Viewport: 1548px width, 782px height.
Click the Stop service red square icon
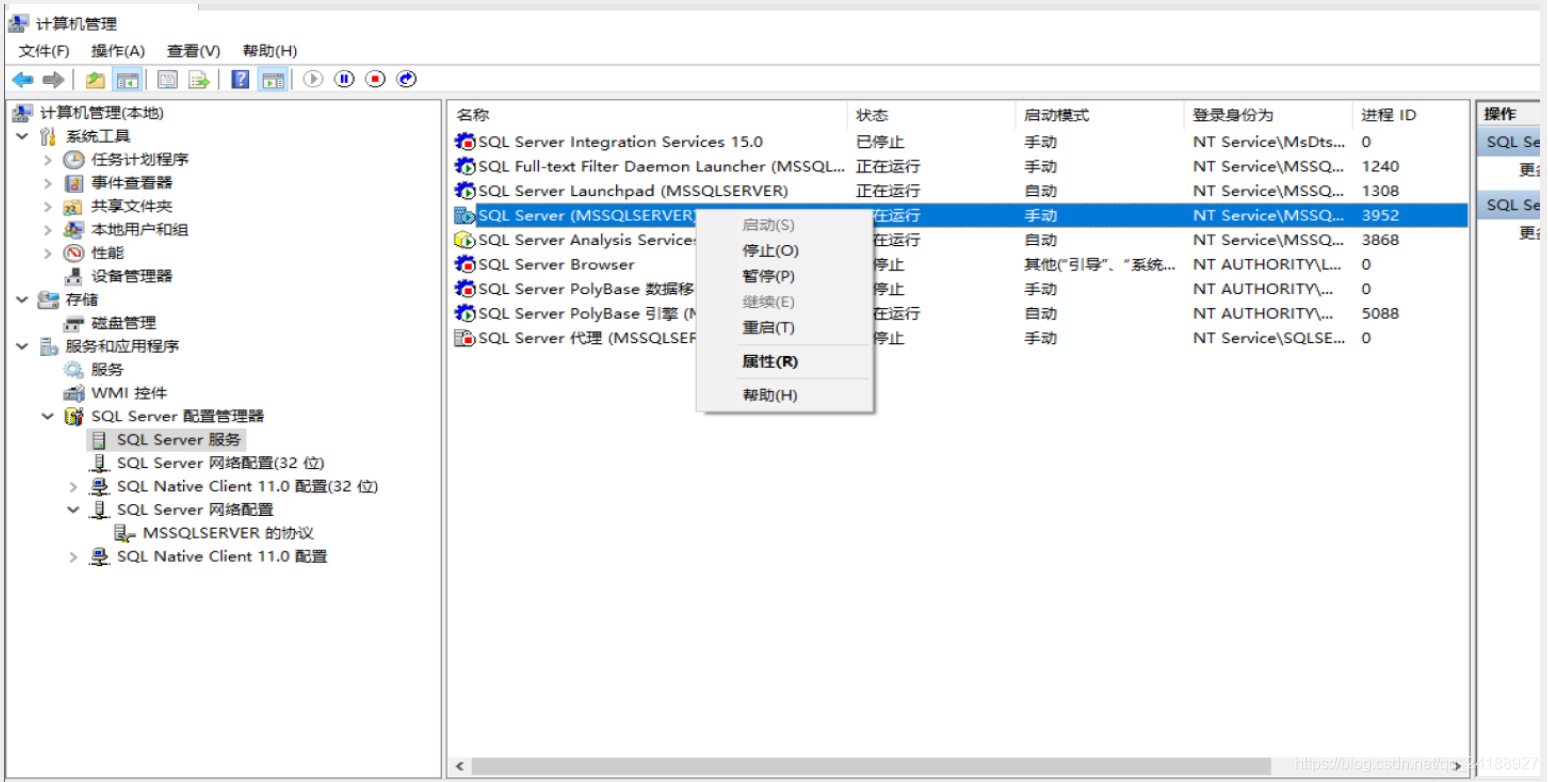[x=375, y=79]
